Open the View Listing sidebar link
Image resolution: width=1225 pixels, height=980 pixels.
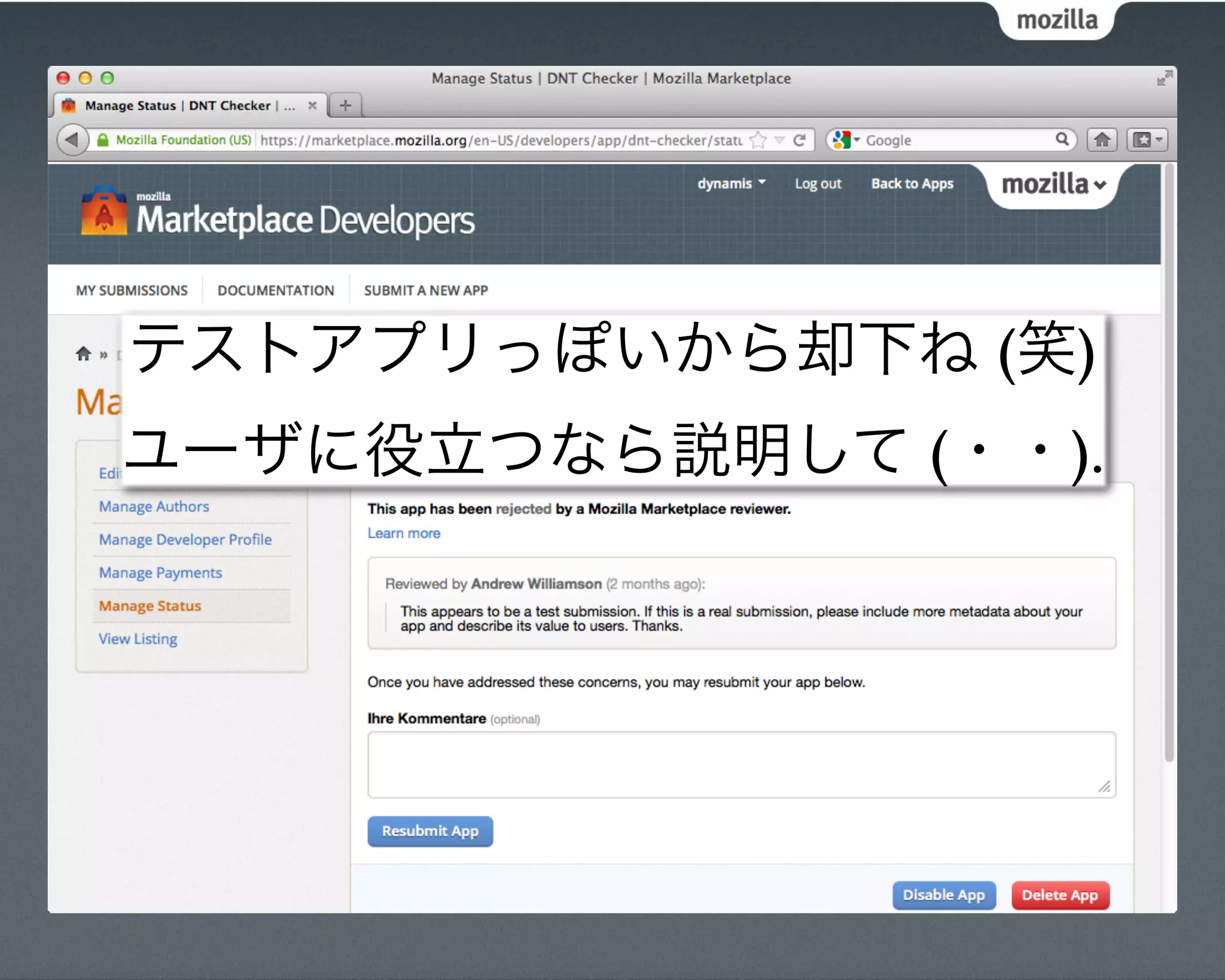138,639
